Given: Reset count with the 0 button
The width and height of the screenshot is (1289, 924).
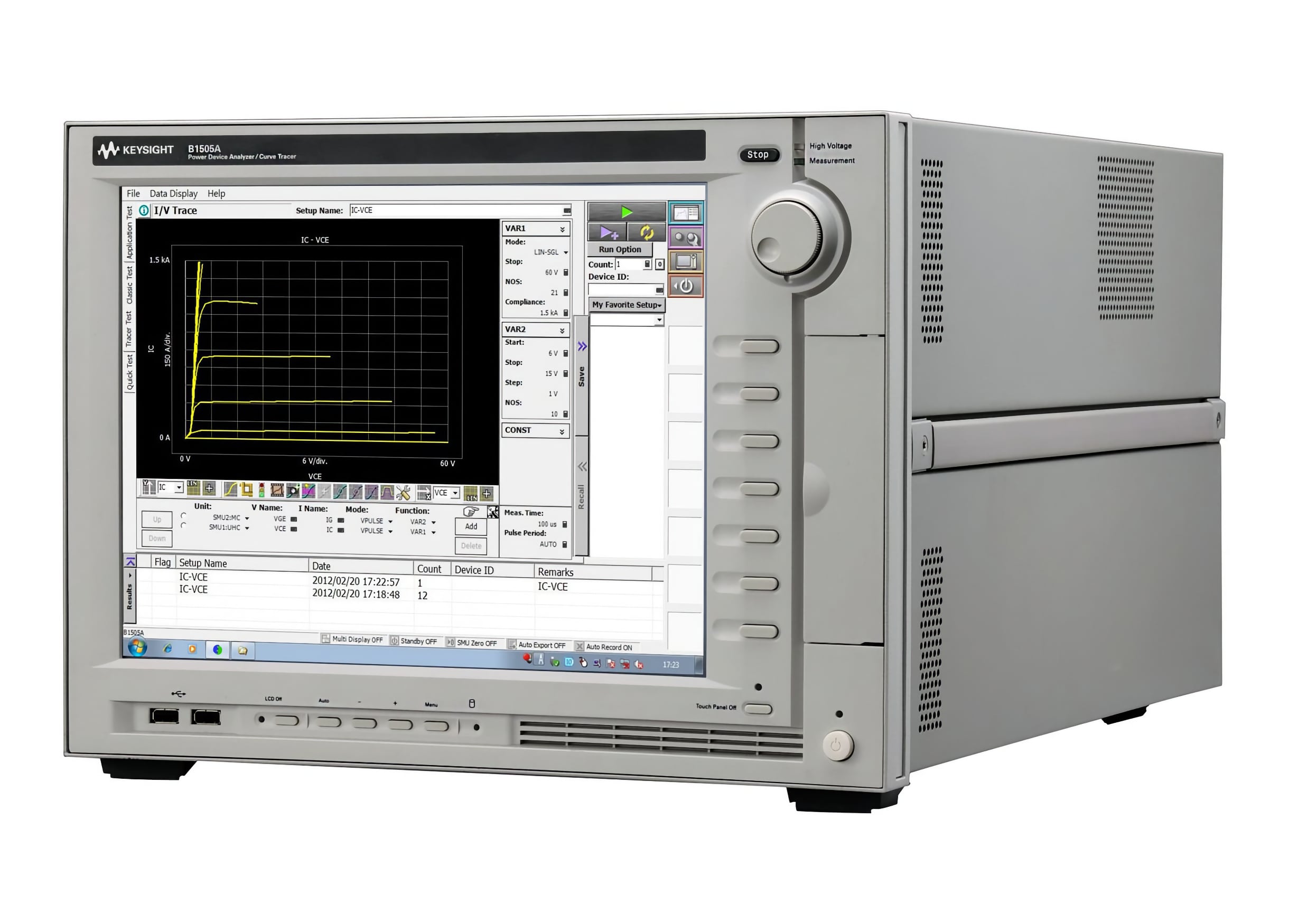Looking at the screenshot, I should click(659, 265).
